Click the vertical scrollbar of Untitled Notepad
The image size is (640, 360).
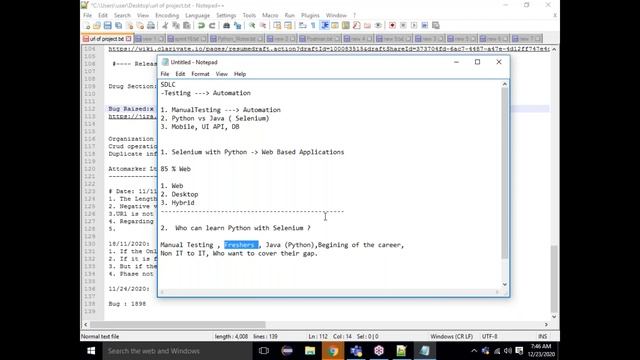(x=505, y=173)
